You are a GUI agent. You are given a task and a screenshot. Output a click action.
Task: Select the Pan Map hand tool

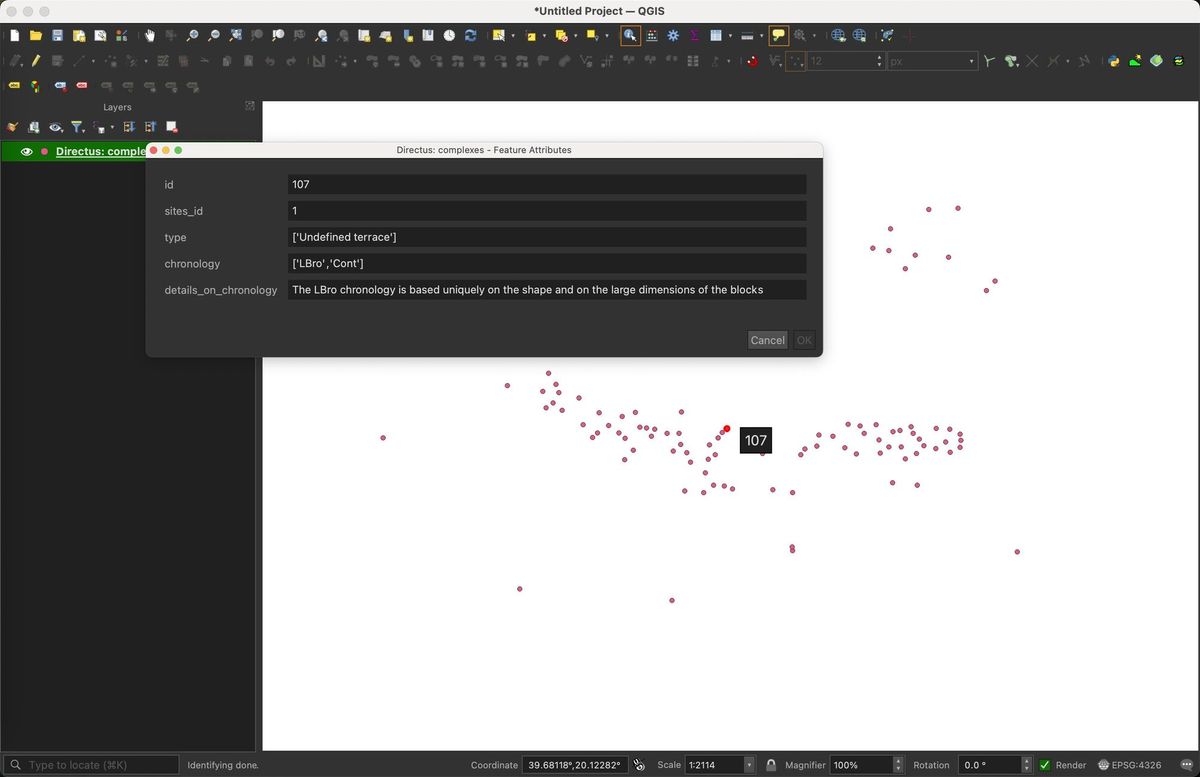point(150,36)
